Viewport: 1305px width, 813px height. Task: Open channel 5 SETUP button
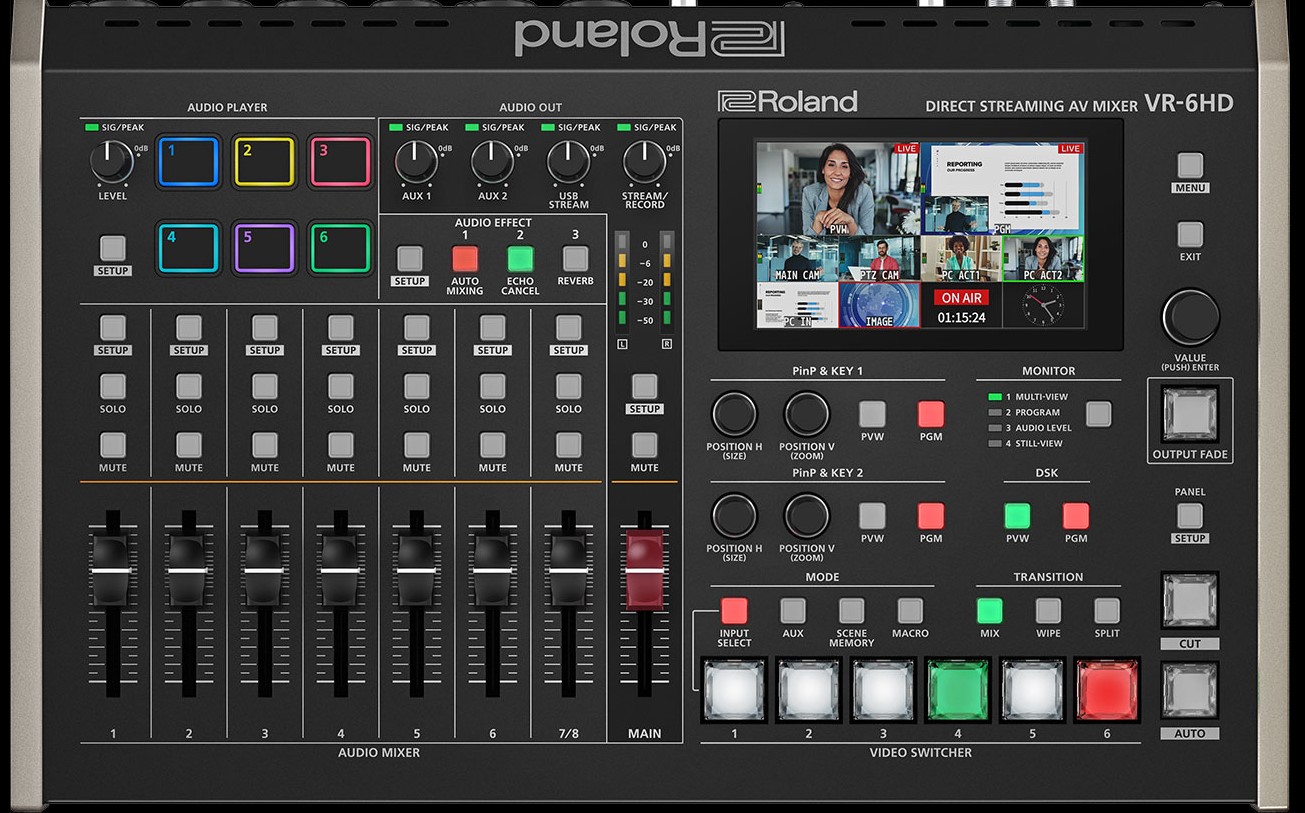coord(417,328)
